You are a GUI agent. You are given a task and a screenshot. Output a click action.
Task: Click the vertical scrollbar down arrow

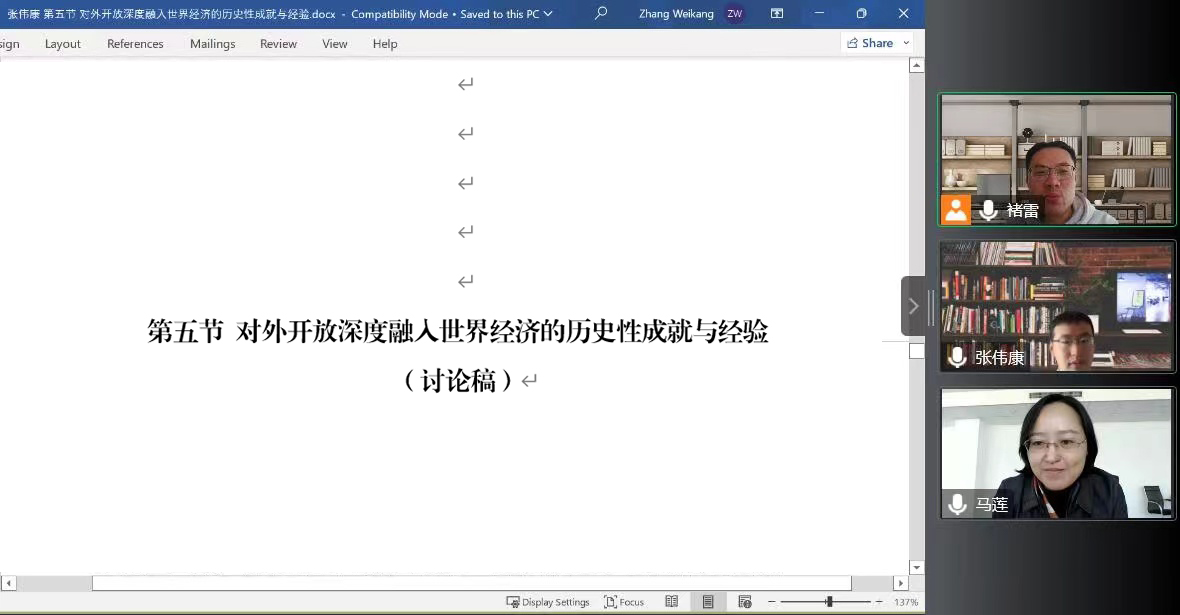pos(916,568)
